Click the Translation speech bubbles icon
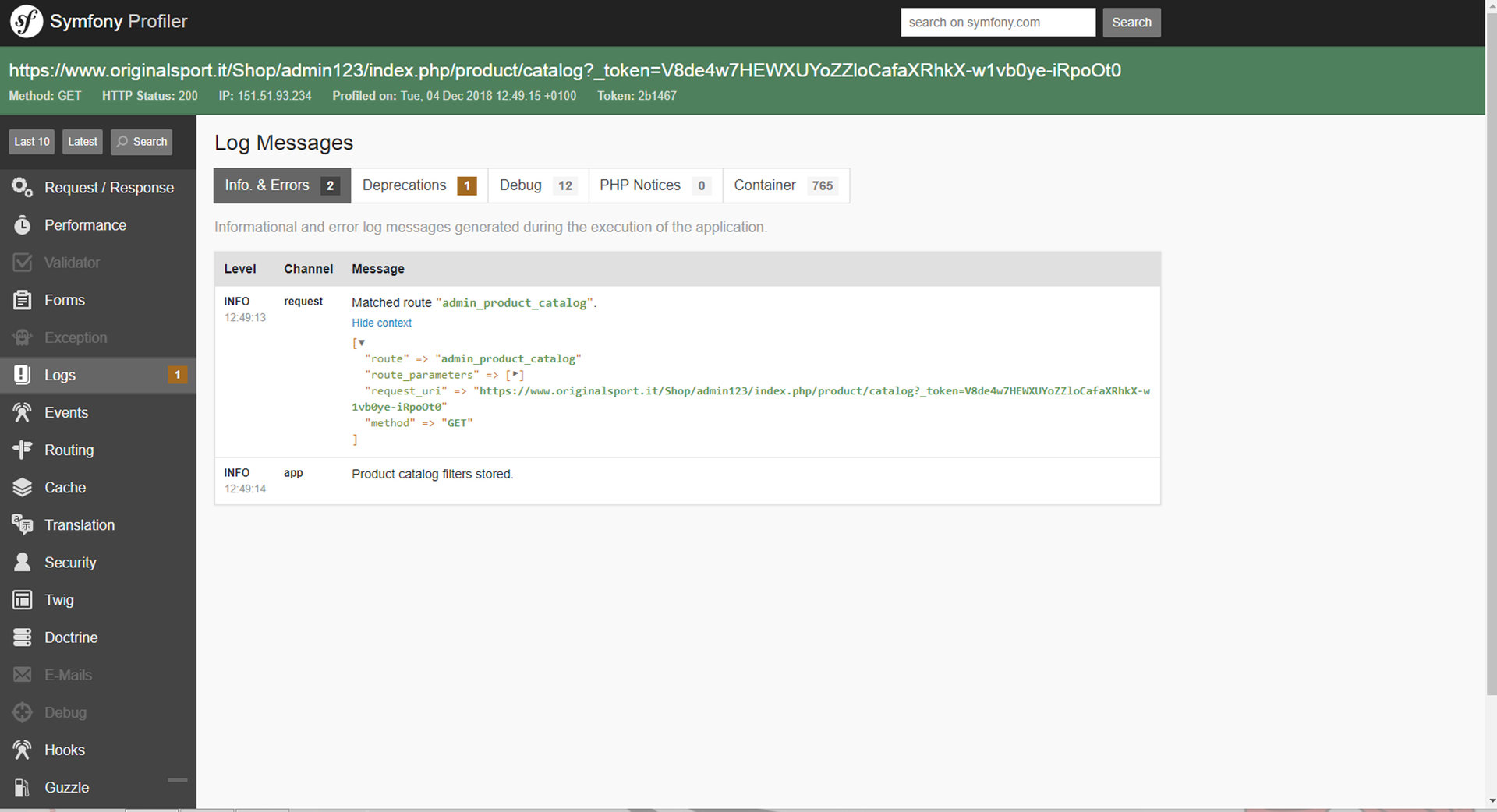 click(x=22, y=524)
